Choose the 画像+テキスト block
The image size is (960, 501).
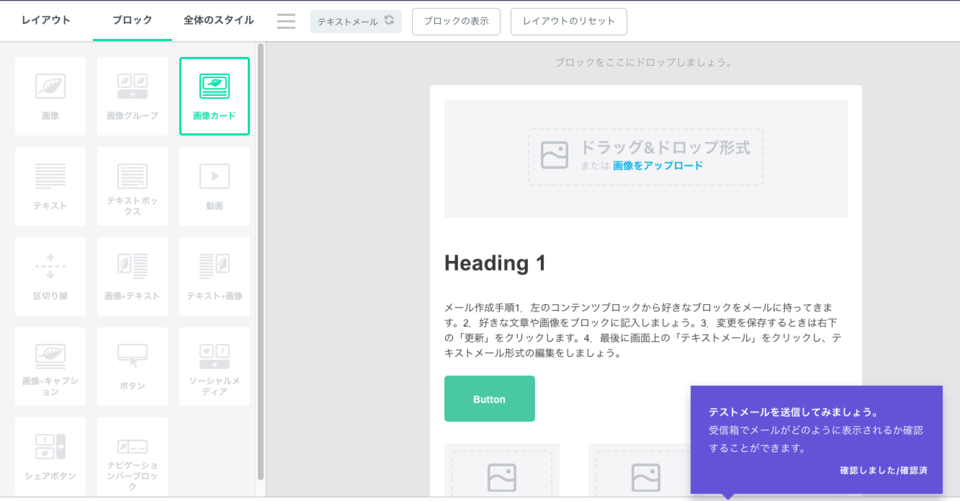point(132,276)
